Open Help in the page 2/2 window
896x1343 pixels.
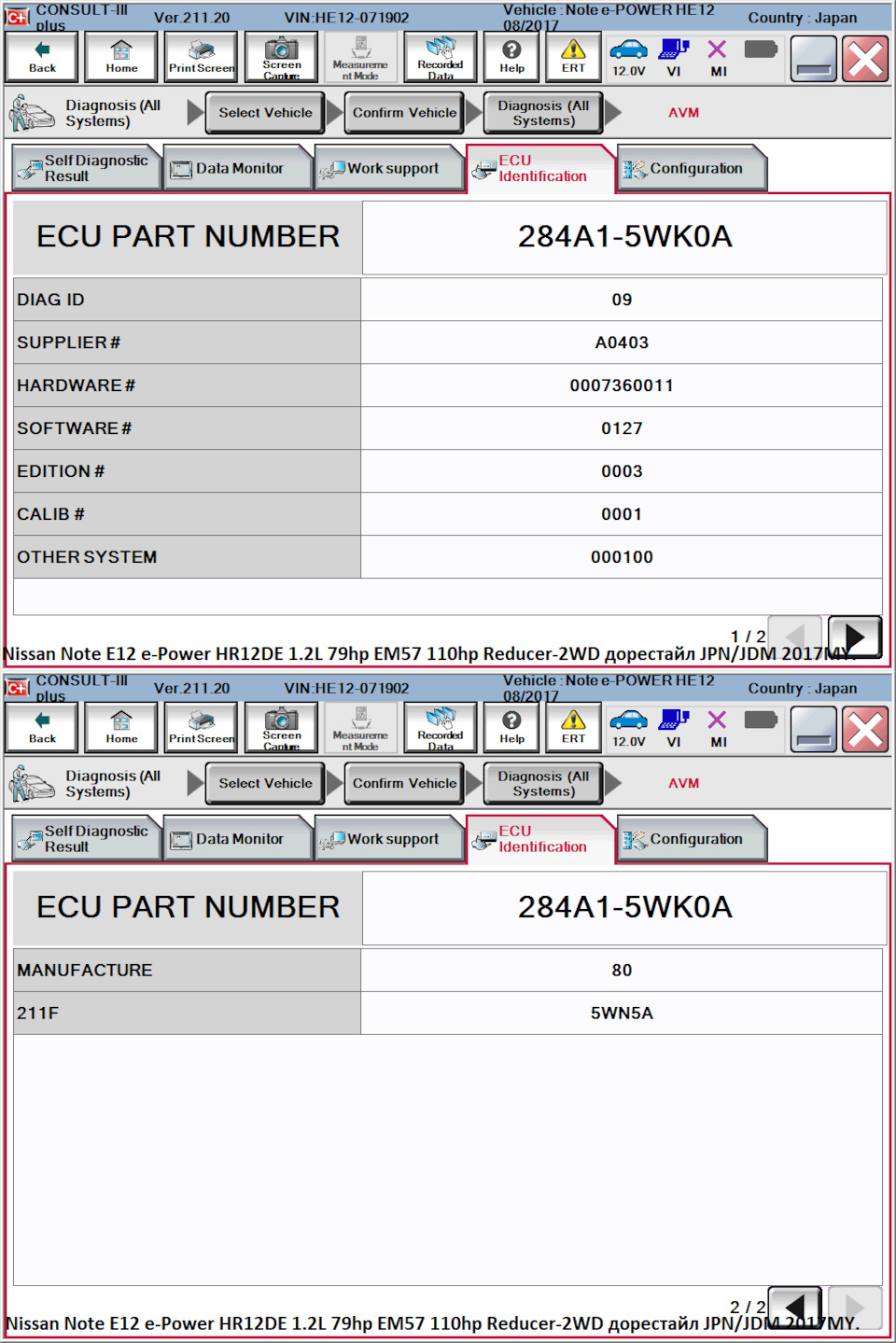[511, 728]
